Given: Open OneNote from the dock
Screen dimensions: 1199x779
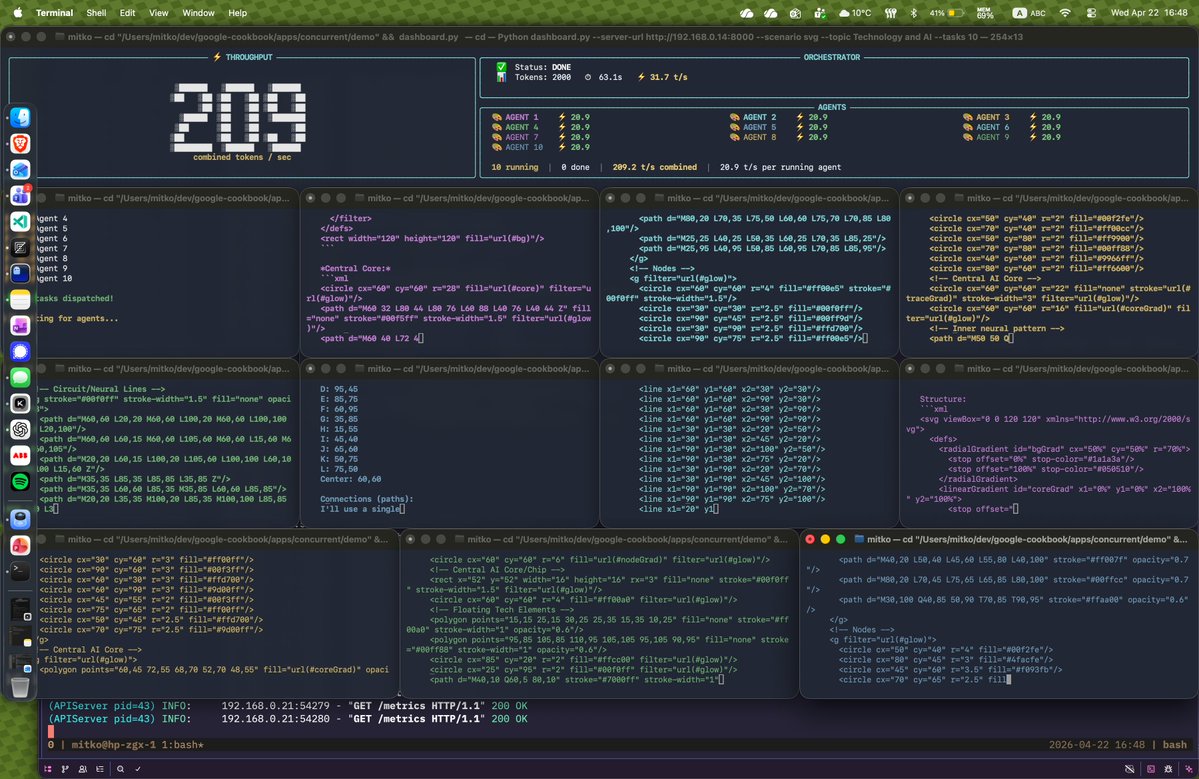Looking at the screenshot, I should (21, 326).
